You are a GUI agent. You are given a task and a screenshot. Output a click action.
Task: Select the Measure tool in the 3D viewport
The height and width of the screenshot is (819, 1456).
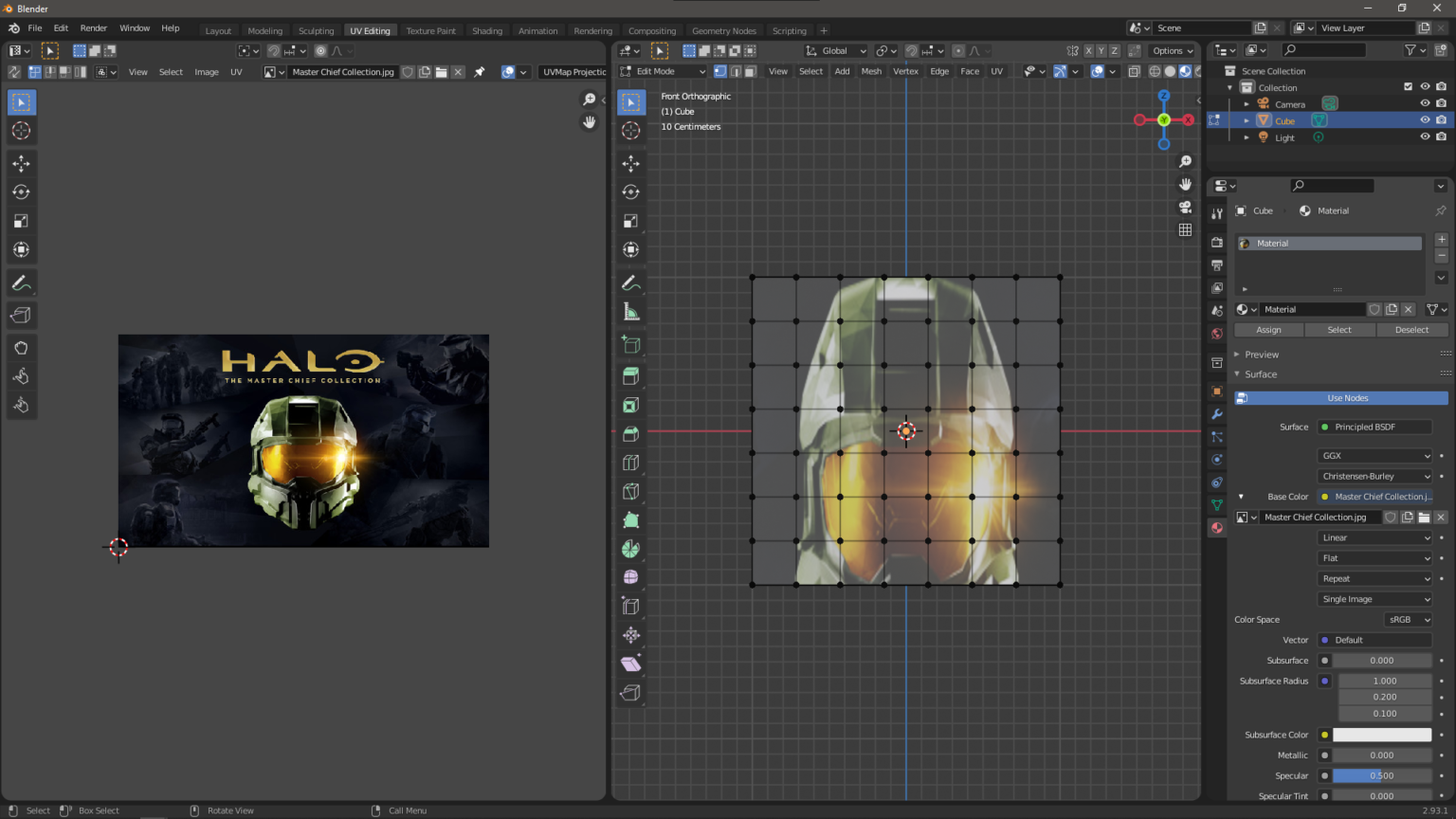coord(630,310)
